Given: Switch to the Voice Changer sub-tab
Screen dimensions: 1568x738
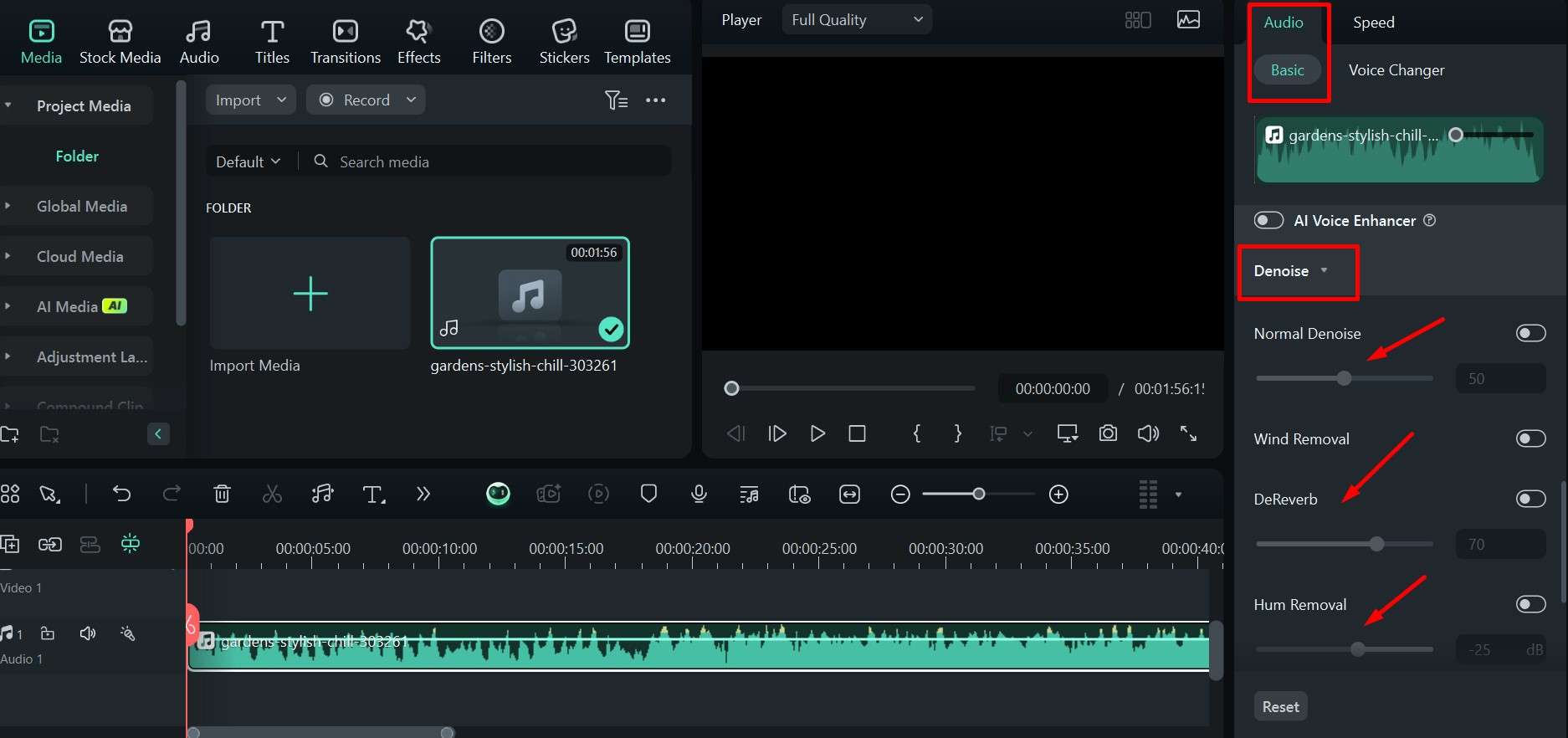Looking at the screenshot, I should point(1396,70).
